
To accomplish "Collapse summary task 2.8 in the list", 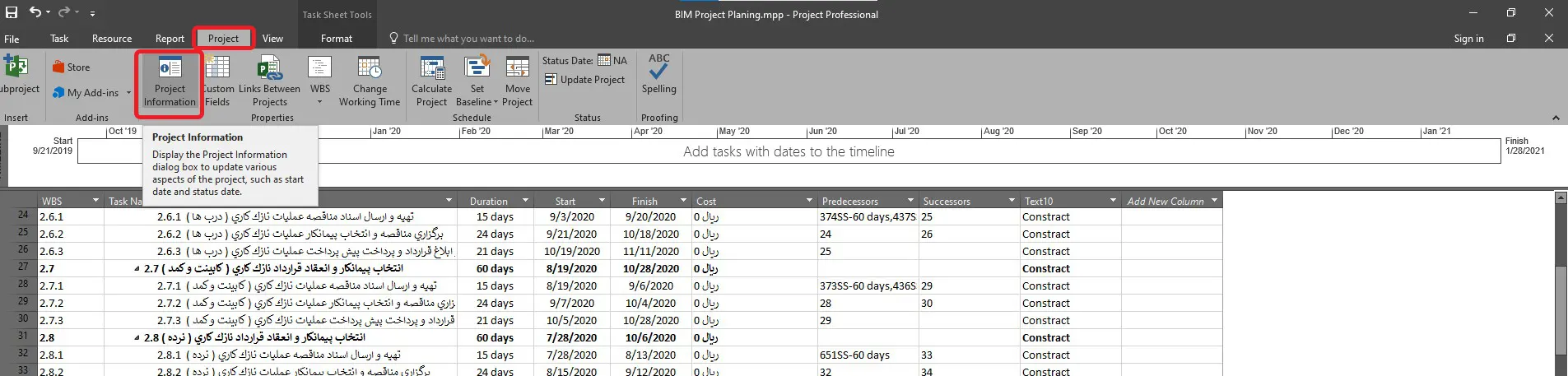I will tap(137, 338).
